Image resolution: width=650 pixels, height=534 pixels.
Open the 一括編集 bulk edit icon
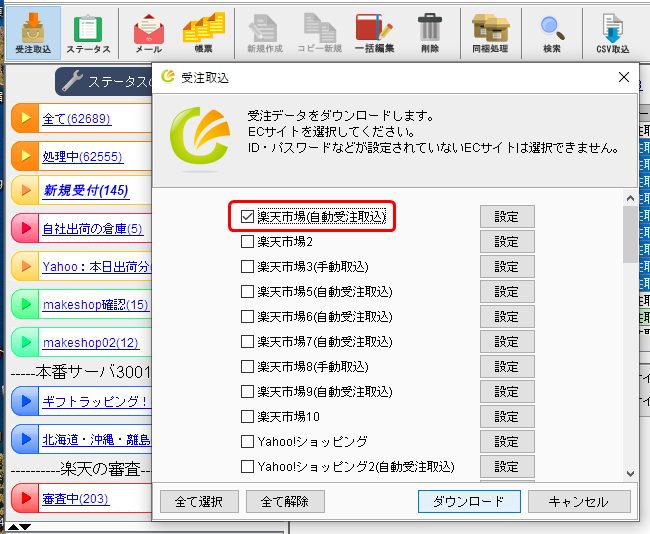tap(374, 34)
